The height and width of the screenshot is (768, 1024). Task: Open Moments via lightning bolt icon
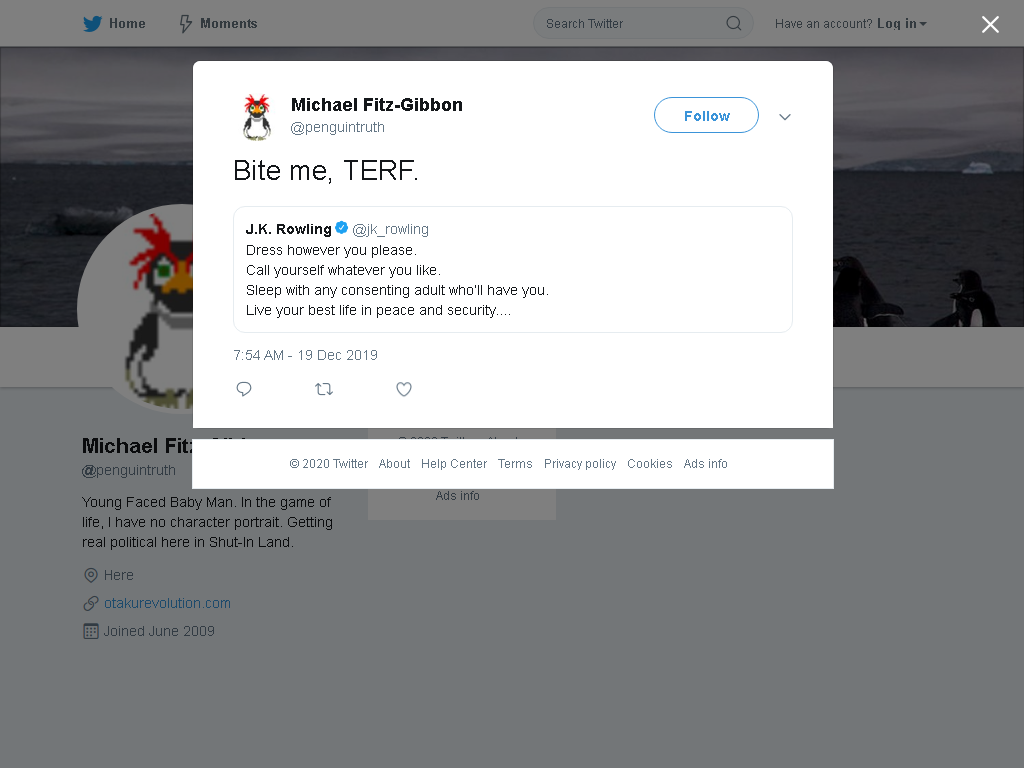click(185, 24)
